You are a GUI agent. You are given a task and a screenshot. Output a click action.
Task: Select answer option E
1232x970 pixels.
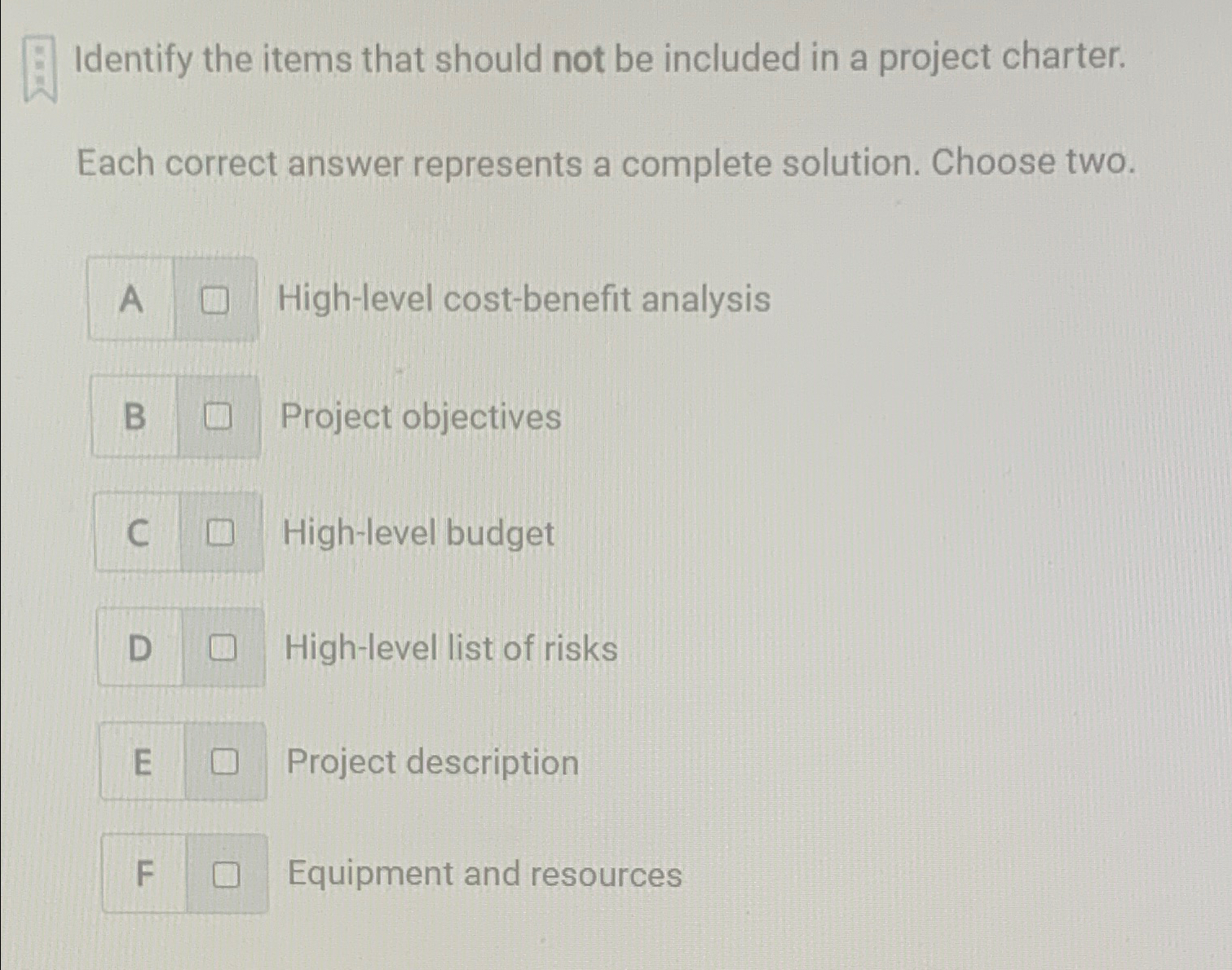pos(144,761)
